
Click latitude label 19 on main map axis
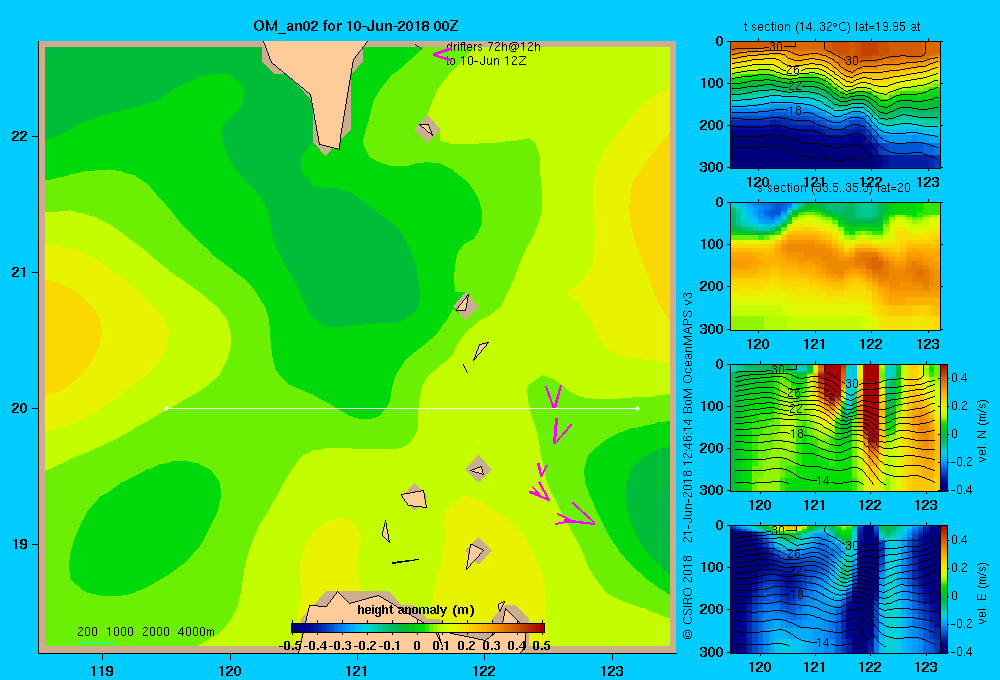[x=20, y=544]
